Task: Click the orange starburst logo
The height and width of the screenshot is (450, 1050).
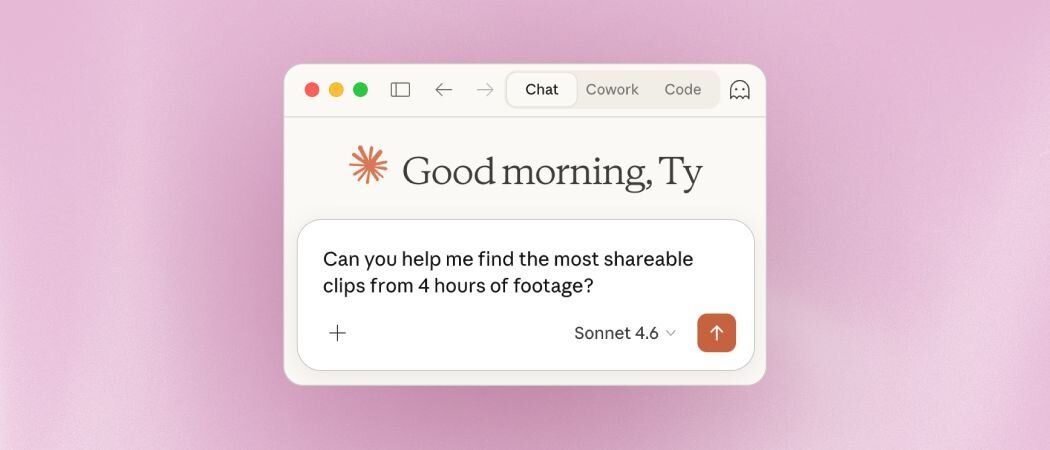Action: coord(368,165)
